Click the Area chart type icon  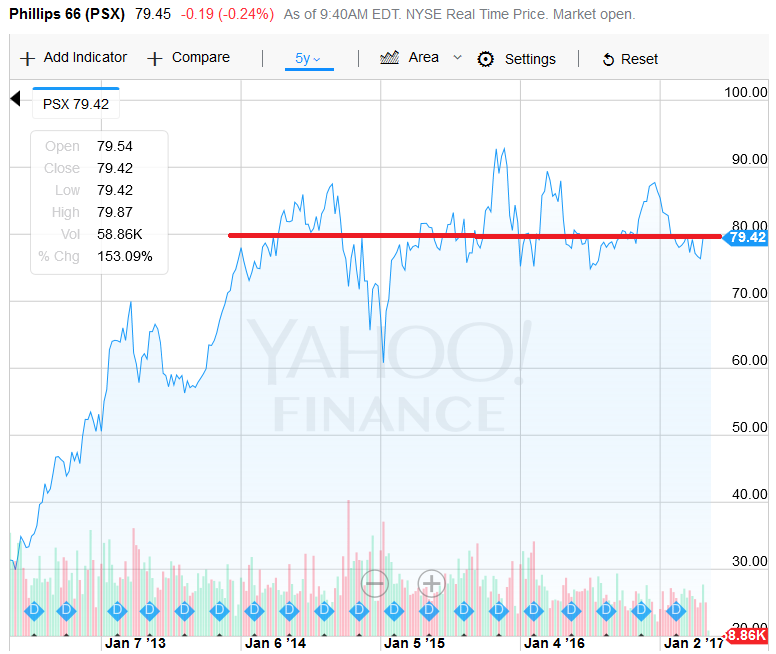(x=390, y=57)
